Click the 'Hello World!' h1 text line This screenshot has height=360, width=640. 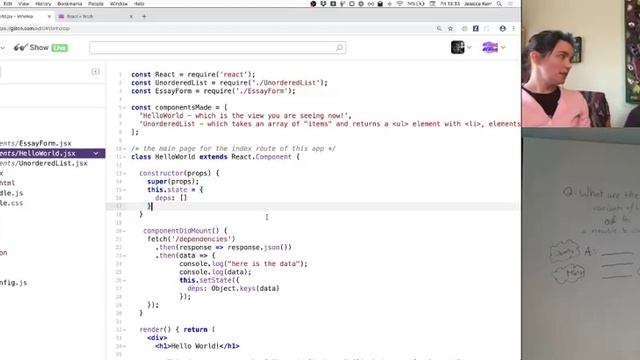[x=197, y=346]
